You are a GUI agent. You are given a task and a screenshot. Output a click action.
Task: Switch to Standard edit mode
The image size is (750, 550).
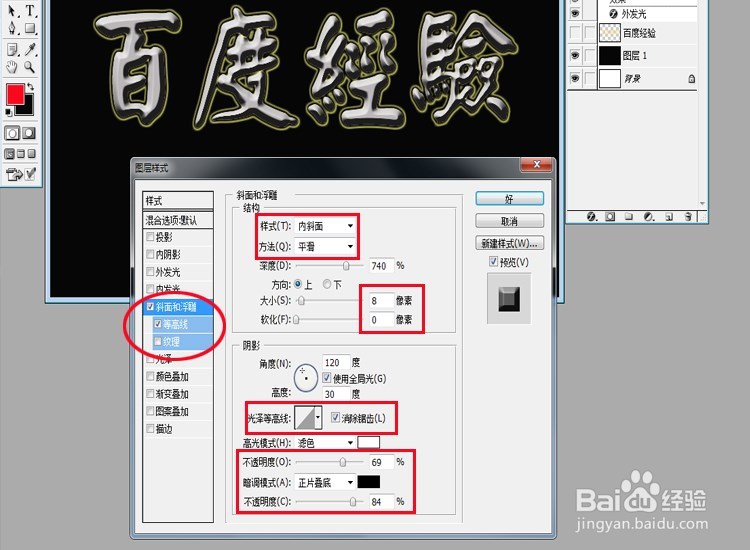click(12, 133)
